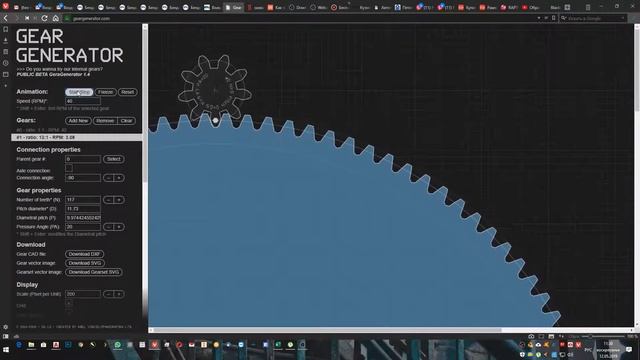The height and width of the screenshot is (360, 640).
Task: Open WhatsApp from the taskbar
Action: pyautogui.click(x=118, y=345)
